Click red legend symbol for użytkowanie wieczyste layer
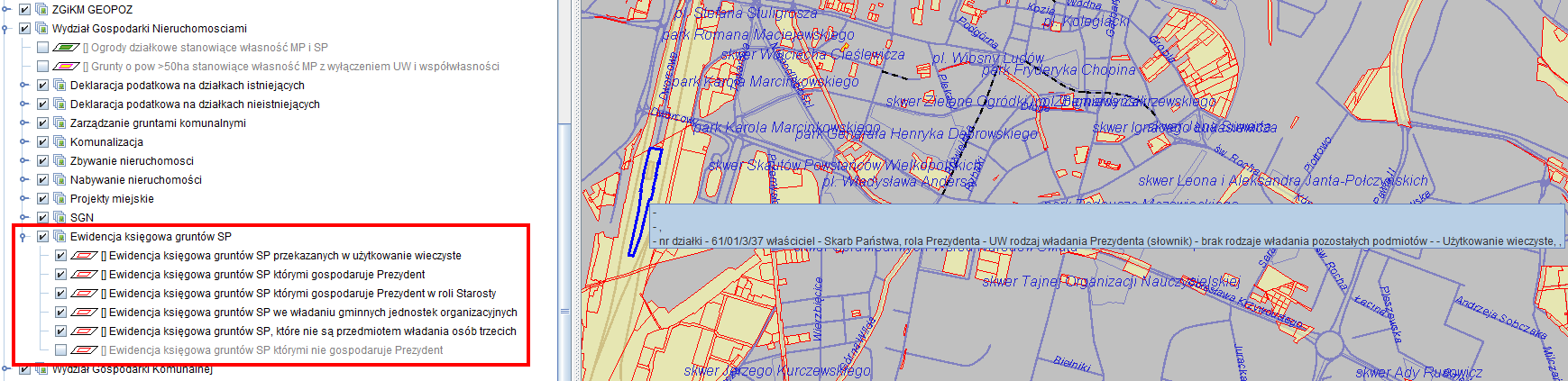Viewport: 1568px width, 381px height. [84, 256]
